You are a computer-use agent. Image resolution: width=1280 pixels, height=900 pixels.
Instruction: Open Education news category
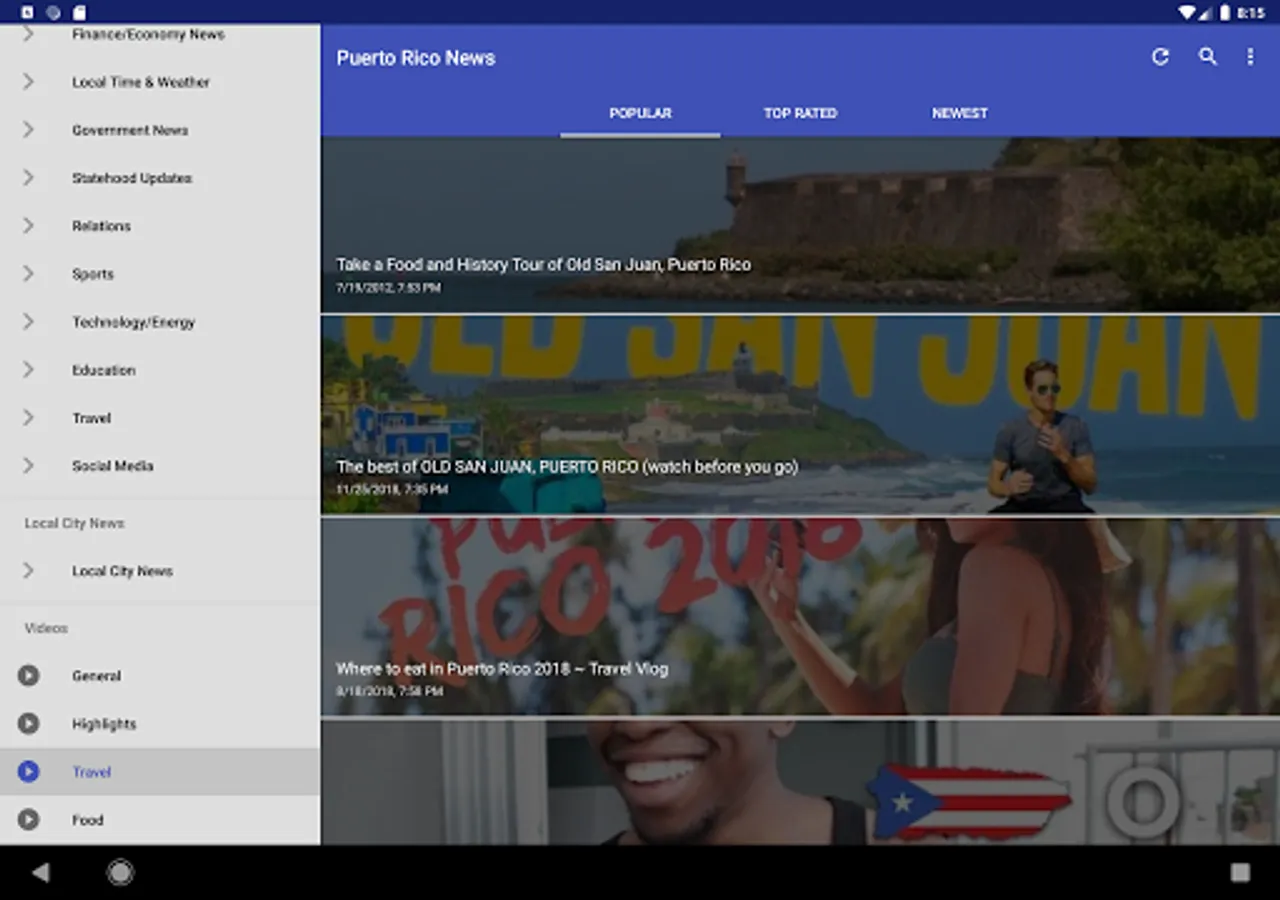point(160,370)
